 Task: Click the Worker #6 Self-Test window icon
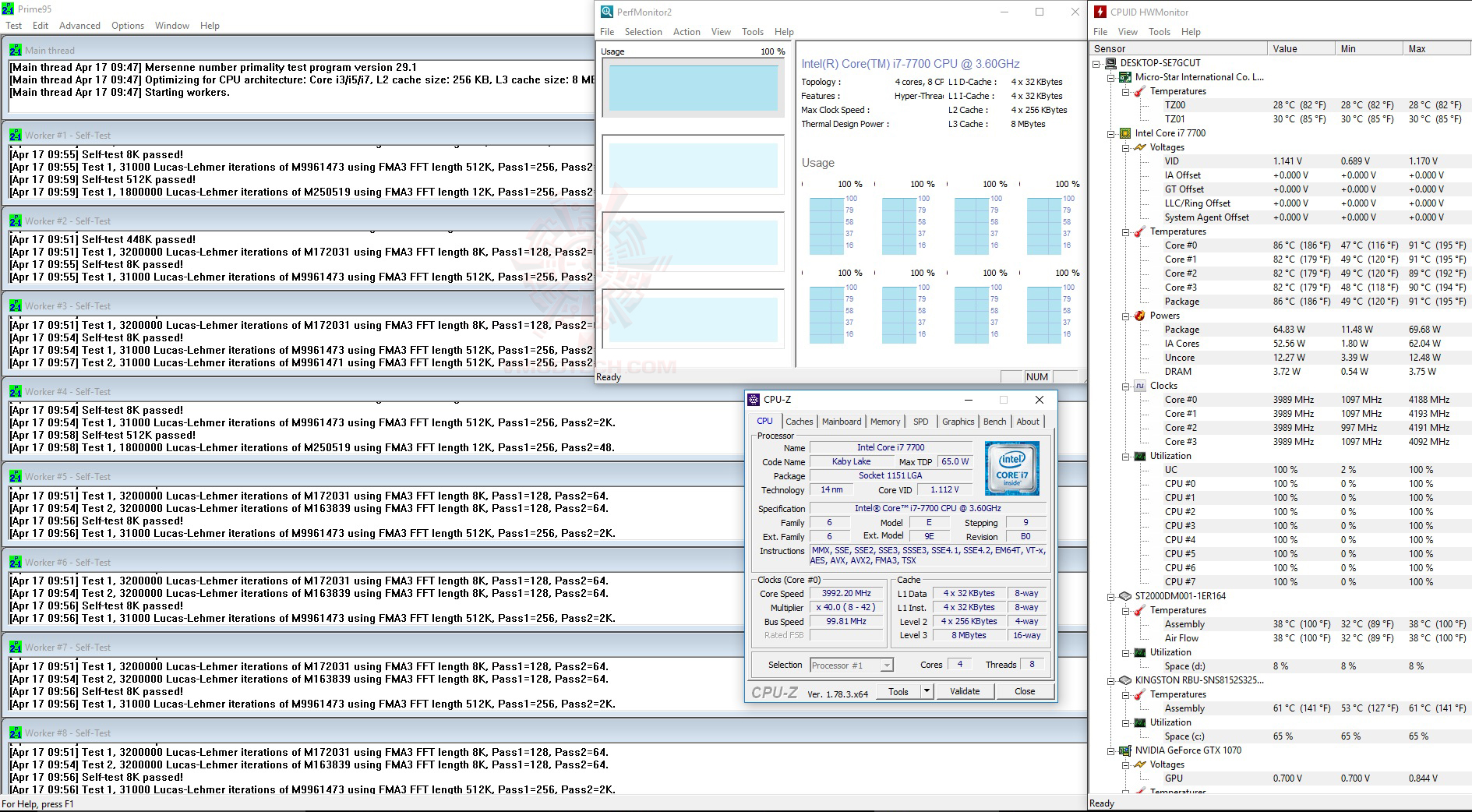(16, 562)
